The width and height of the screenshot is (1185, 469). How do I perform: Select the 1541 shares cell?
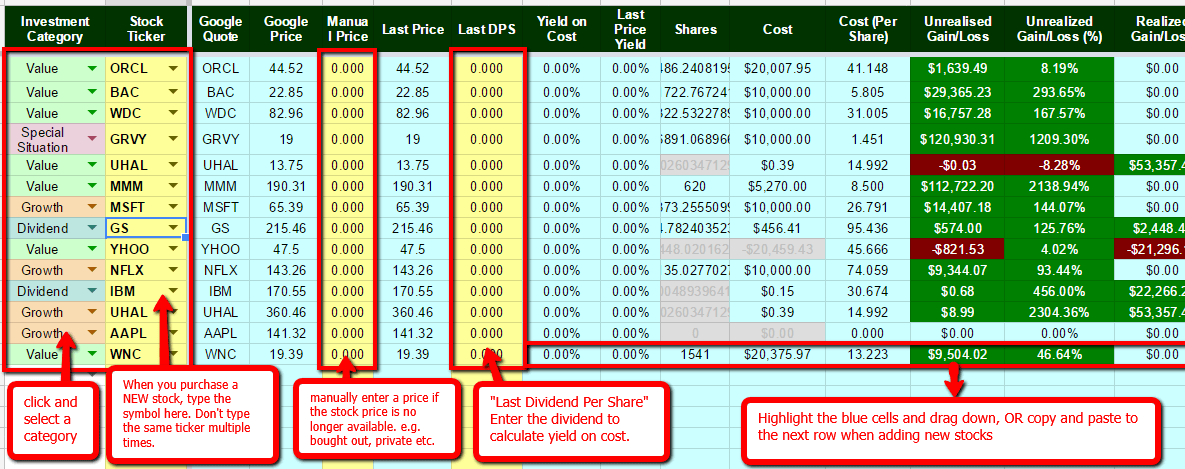(x=695, y=354)
